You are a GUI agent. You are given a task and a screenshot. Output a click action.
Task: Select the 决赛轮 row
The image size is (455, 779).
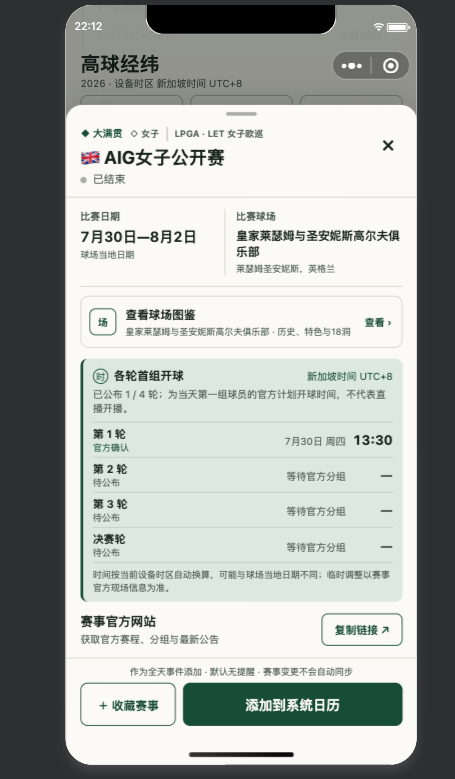click(x=242, y=545)
